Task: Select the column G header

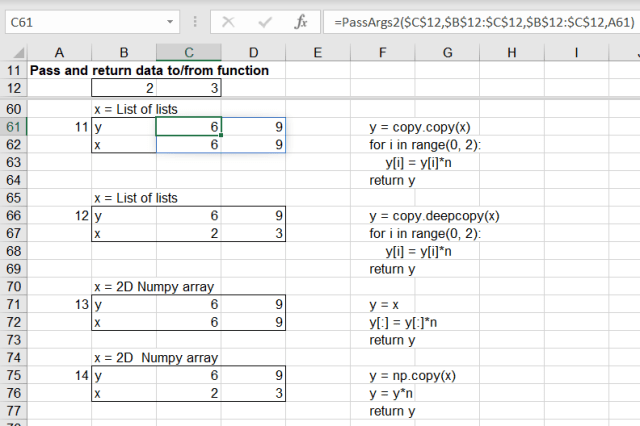Action: pyautogui.click(x=446, y=52)
